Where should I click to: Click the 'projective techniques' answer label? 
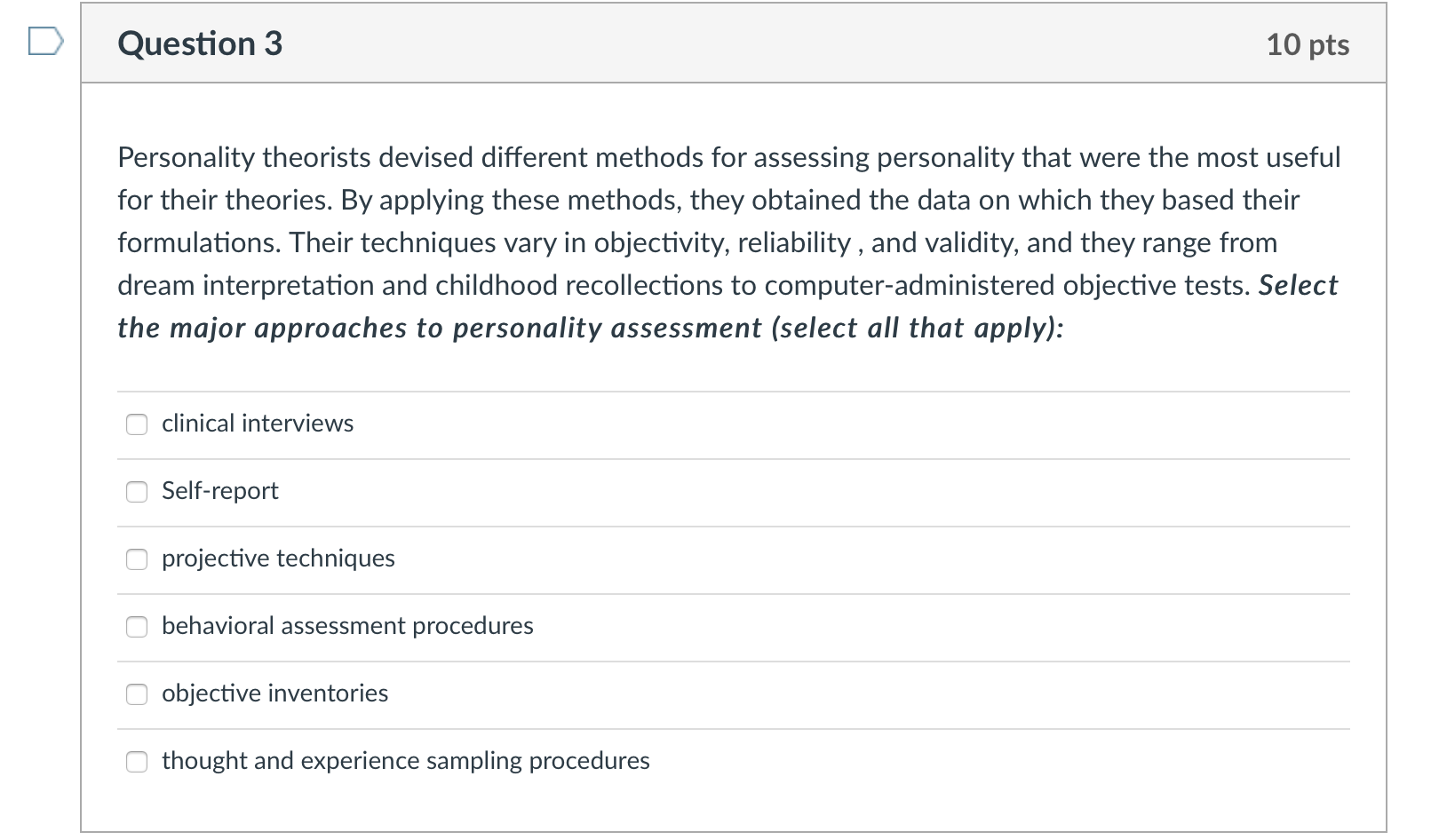[x=278, y=559]
